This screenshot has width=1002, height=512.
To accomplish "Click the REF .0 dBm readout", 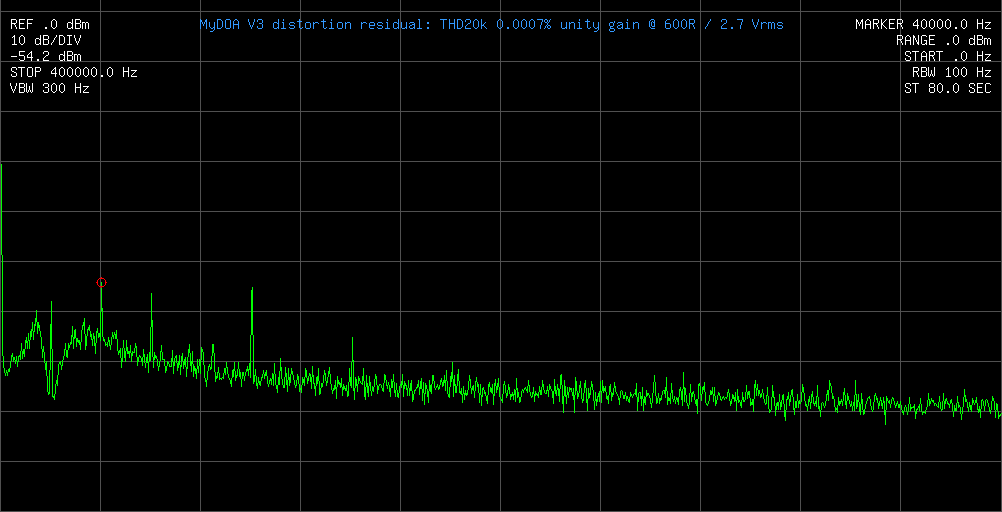I will 50,25.
